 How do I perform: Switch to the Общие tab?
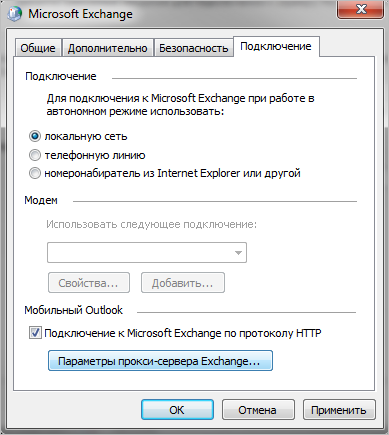tap(38, 48)
